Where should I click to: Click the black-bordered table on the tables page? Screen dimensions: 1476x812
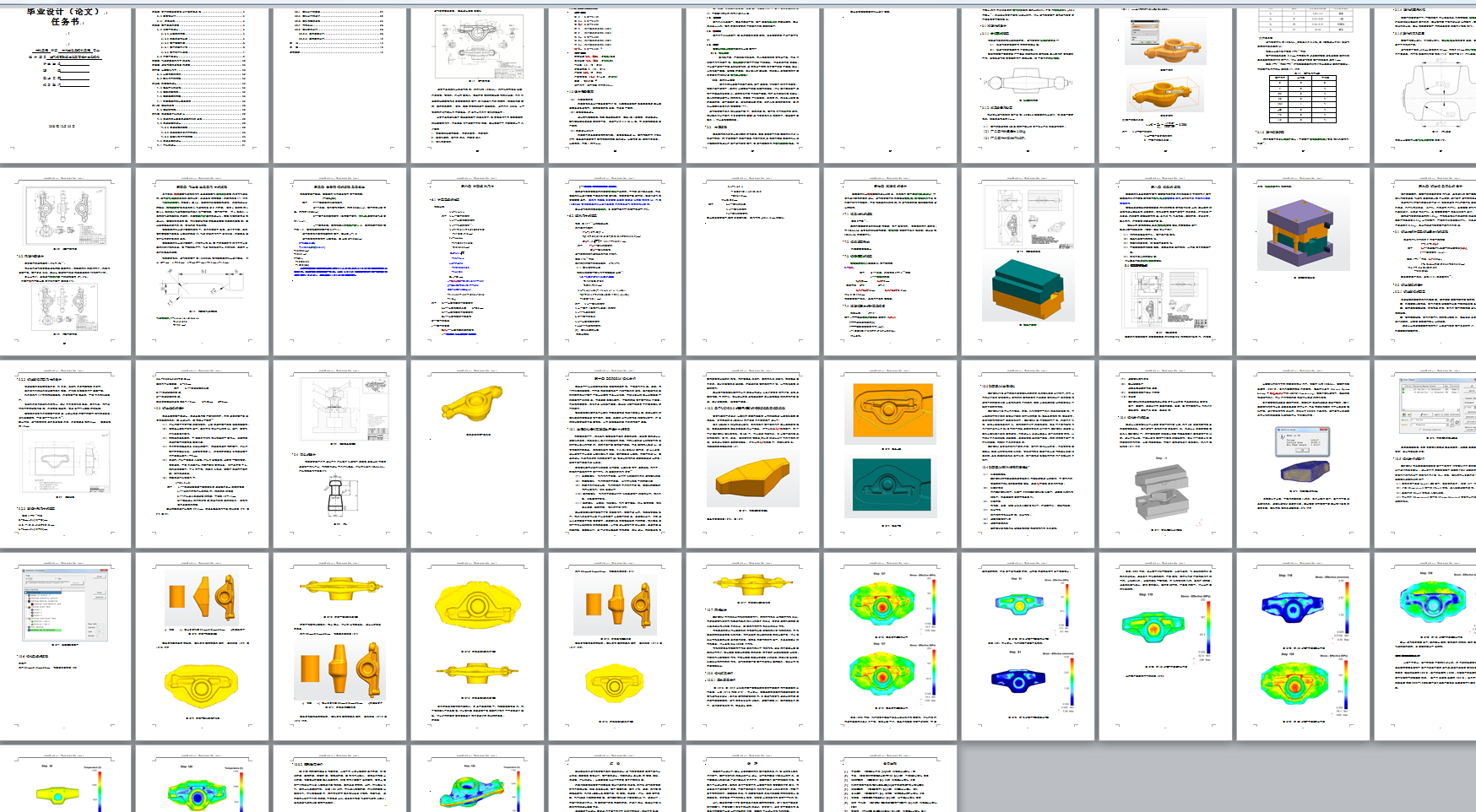pos(1304,98)
